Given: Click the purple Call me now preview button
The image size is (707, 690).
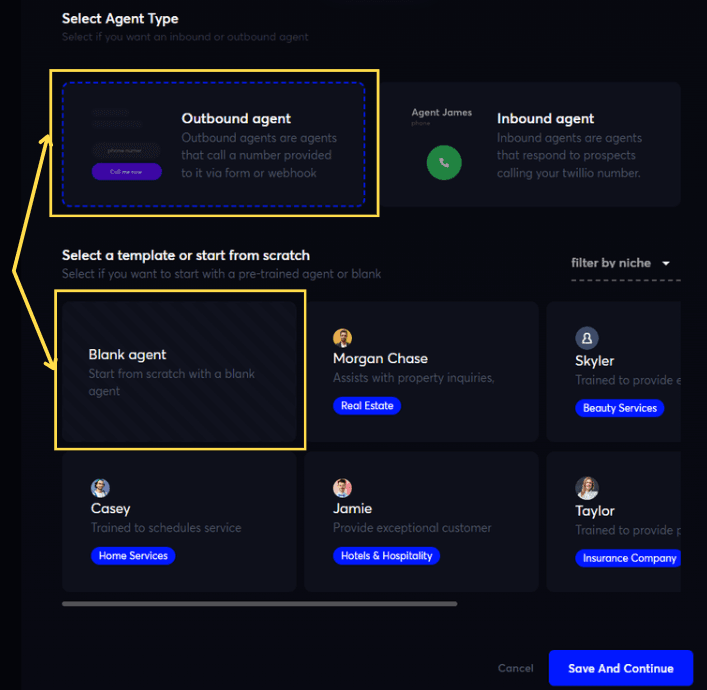Looking at the screenshot, I should pyautogui.click(x=126, y=172).
